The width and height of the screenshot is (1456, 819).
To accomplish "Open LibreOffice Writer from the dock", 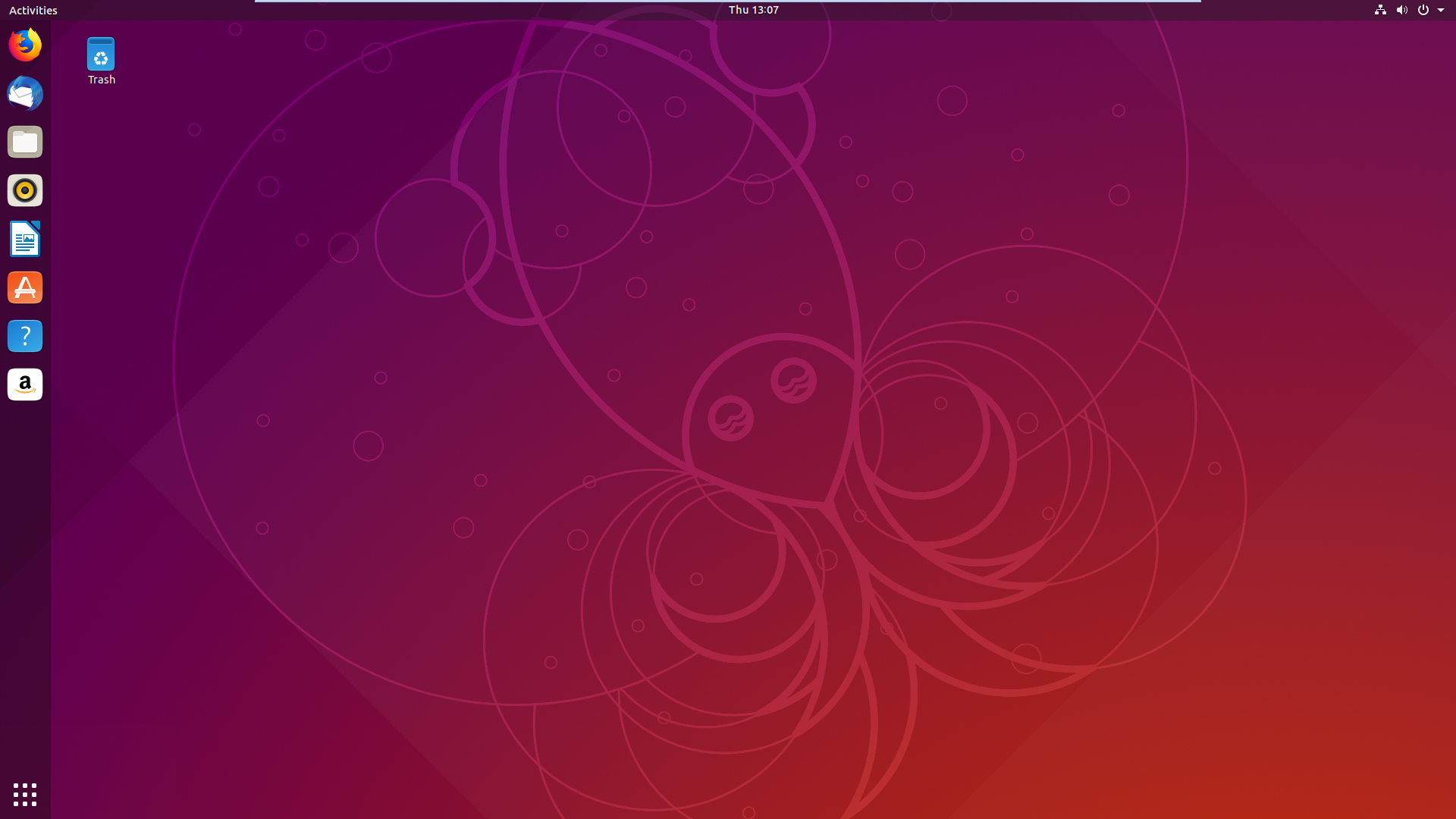I will coord(25,239).
